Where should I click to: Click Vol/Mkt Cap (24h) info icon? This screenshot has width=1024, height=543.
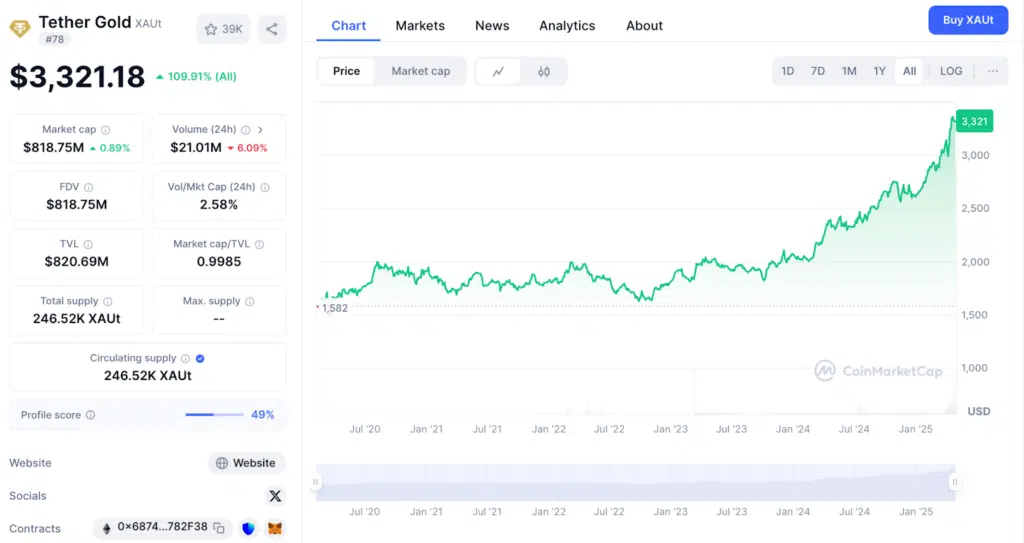tap(265, 188)
